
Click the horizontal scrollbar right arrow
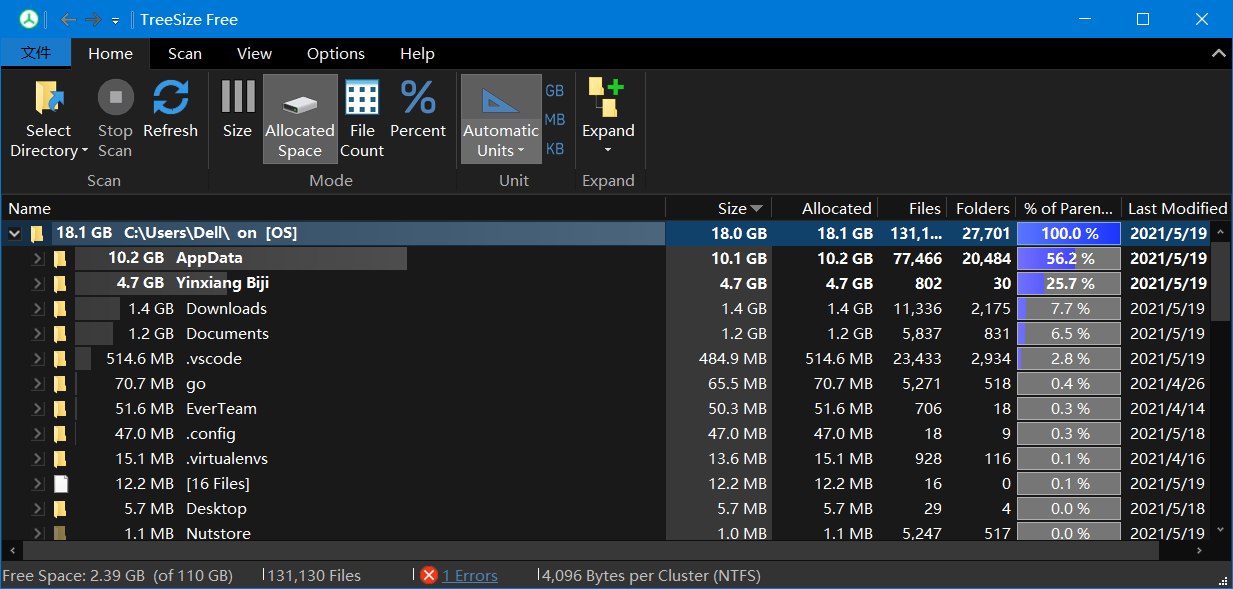tap(1200, 550)
